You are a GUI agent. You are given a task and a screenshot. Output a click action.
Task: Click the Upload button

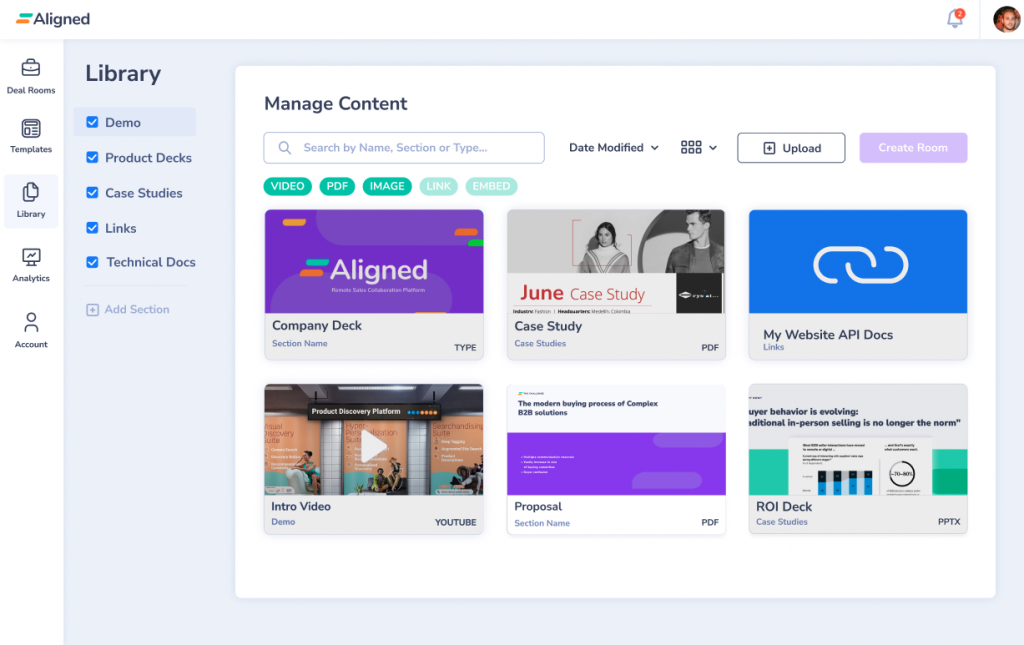[791, 147]
